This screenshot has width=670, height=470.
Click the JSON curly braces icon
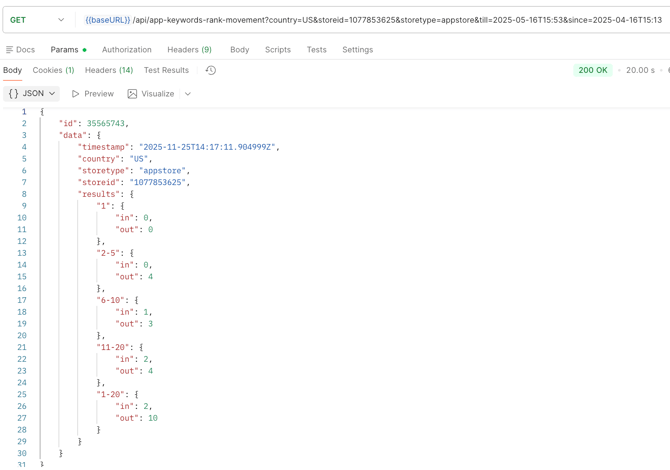tap(14, 94)
